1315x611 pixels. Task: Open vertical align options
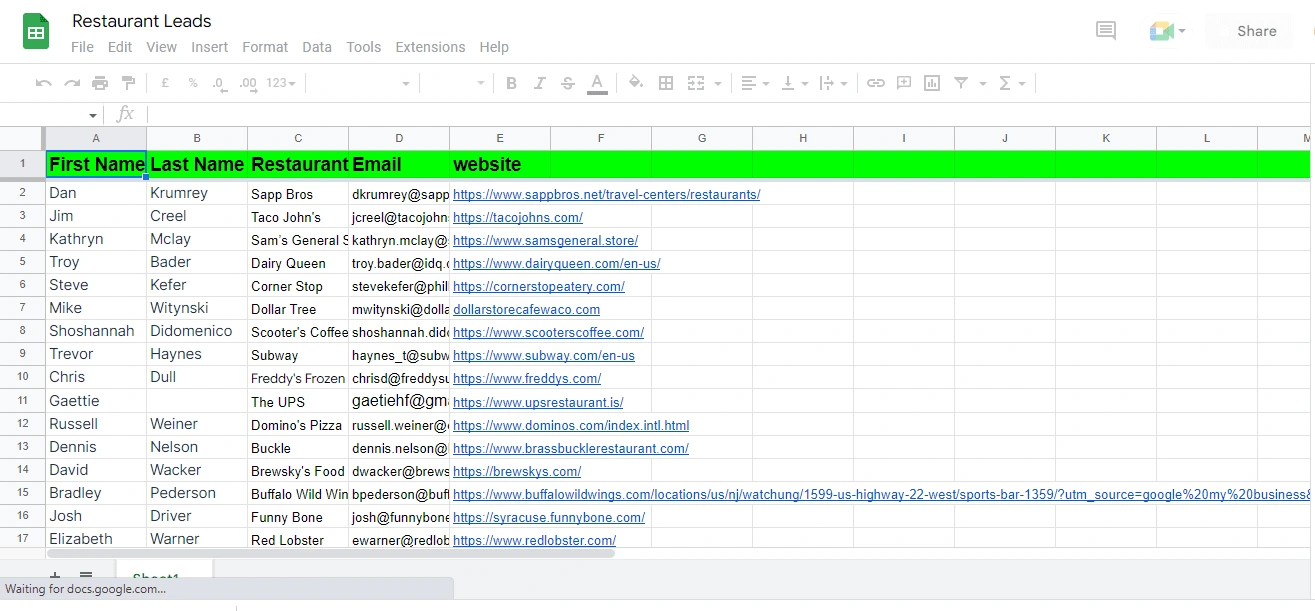pyautogui.click(x=794, y=83)
